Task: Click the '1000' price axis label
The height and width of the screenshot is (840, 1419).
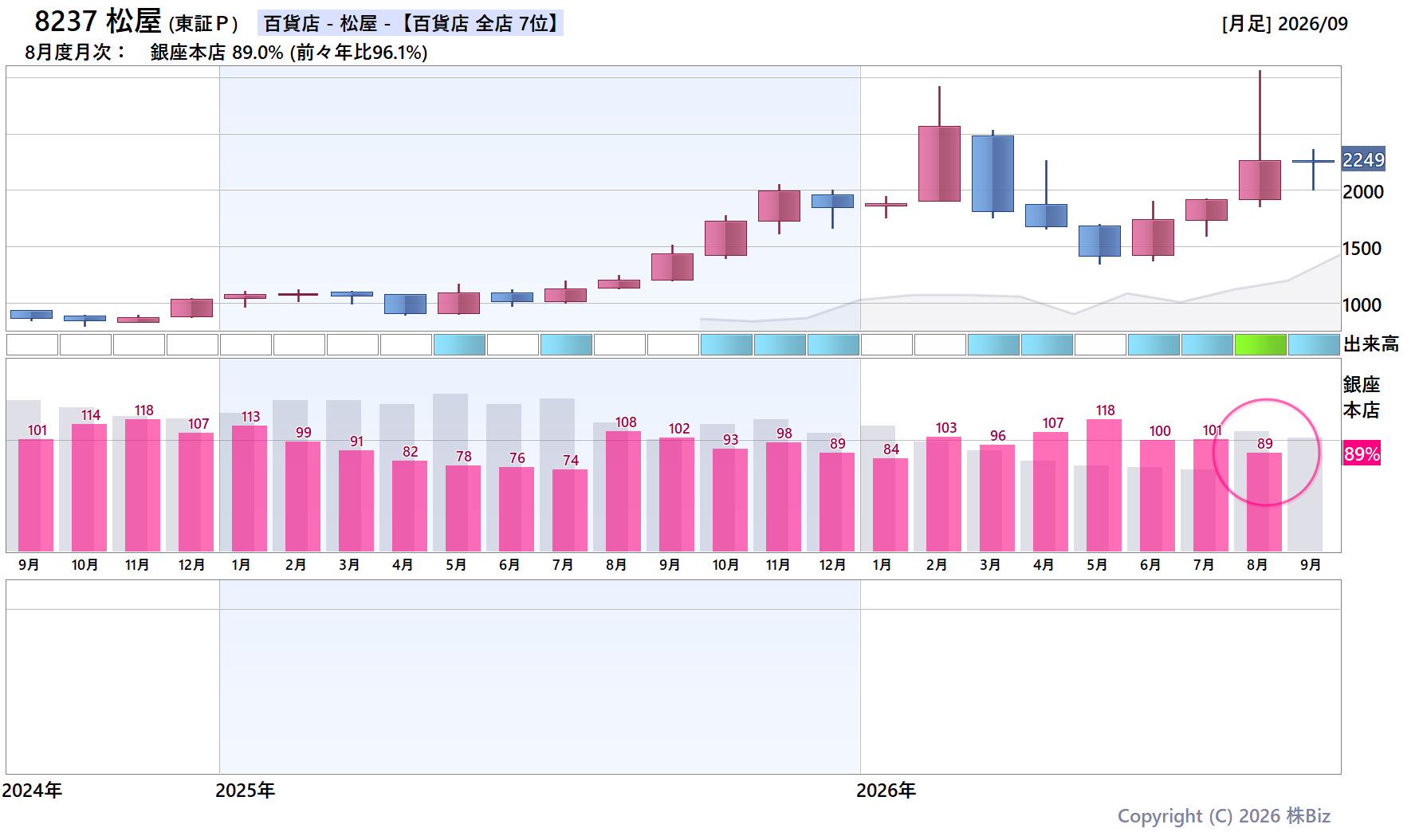Action: coord(1362,305)
